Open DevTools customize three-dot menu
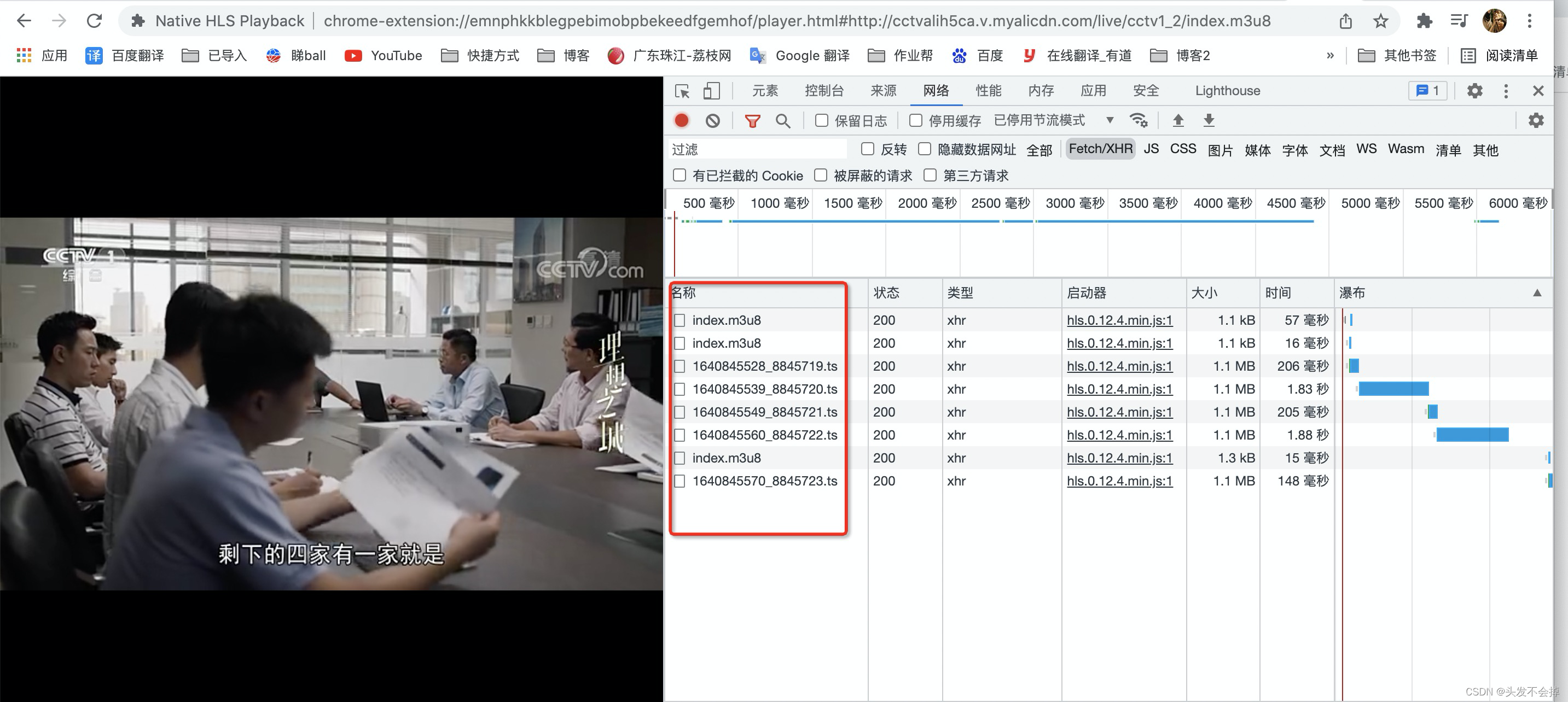 click(x=1506, y=91)
